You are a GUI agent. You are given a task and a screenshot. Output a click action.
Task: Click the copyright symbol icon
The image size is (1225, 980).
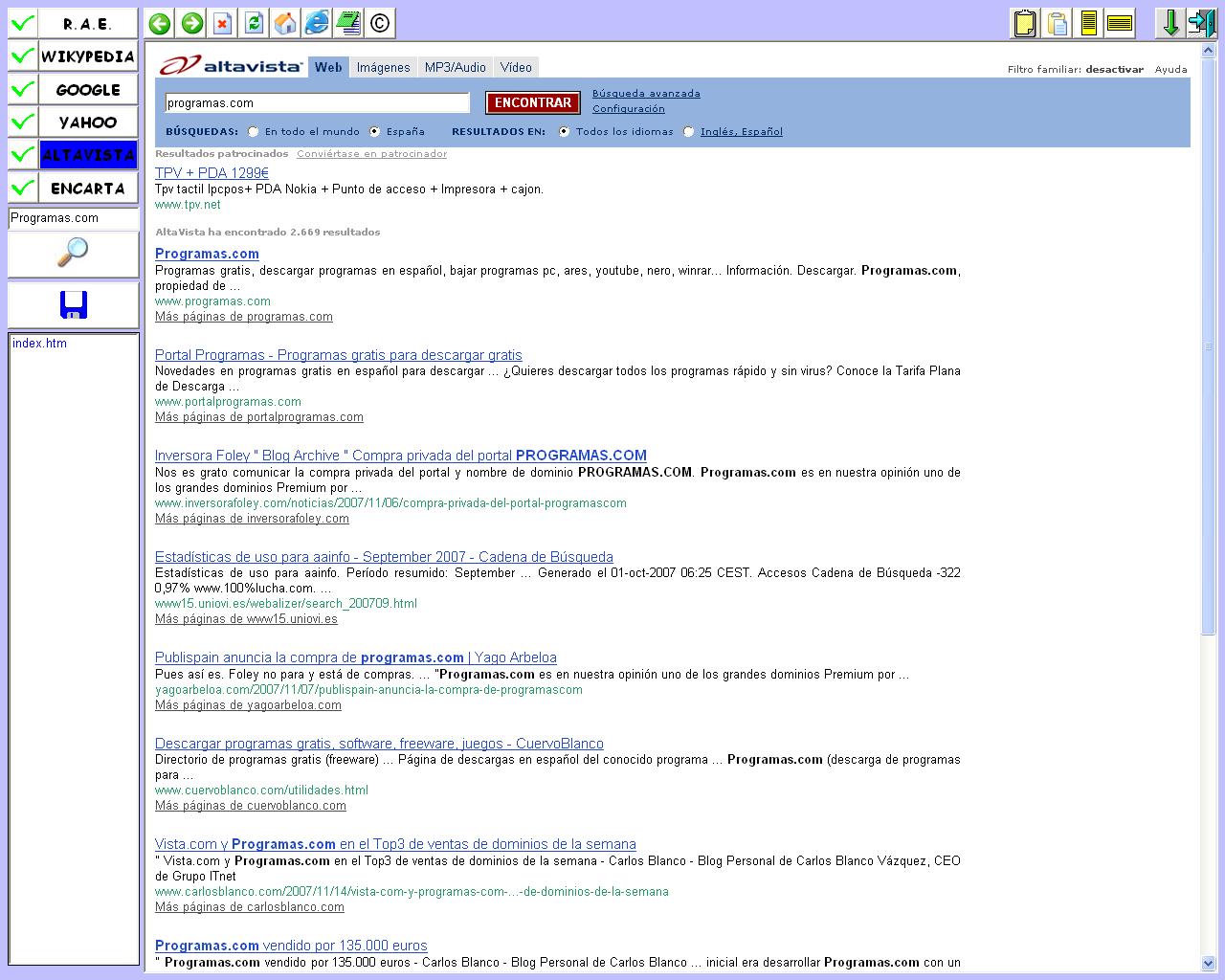380,23
